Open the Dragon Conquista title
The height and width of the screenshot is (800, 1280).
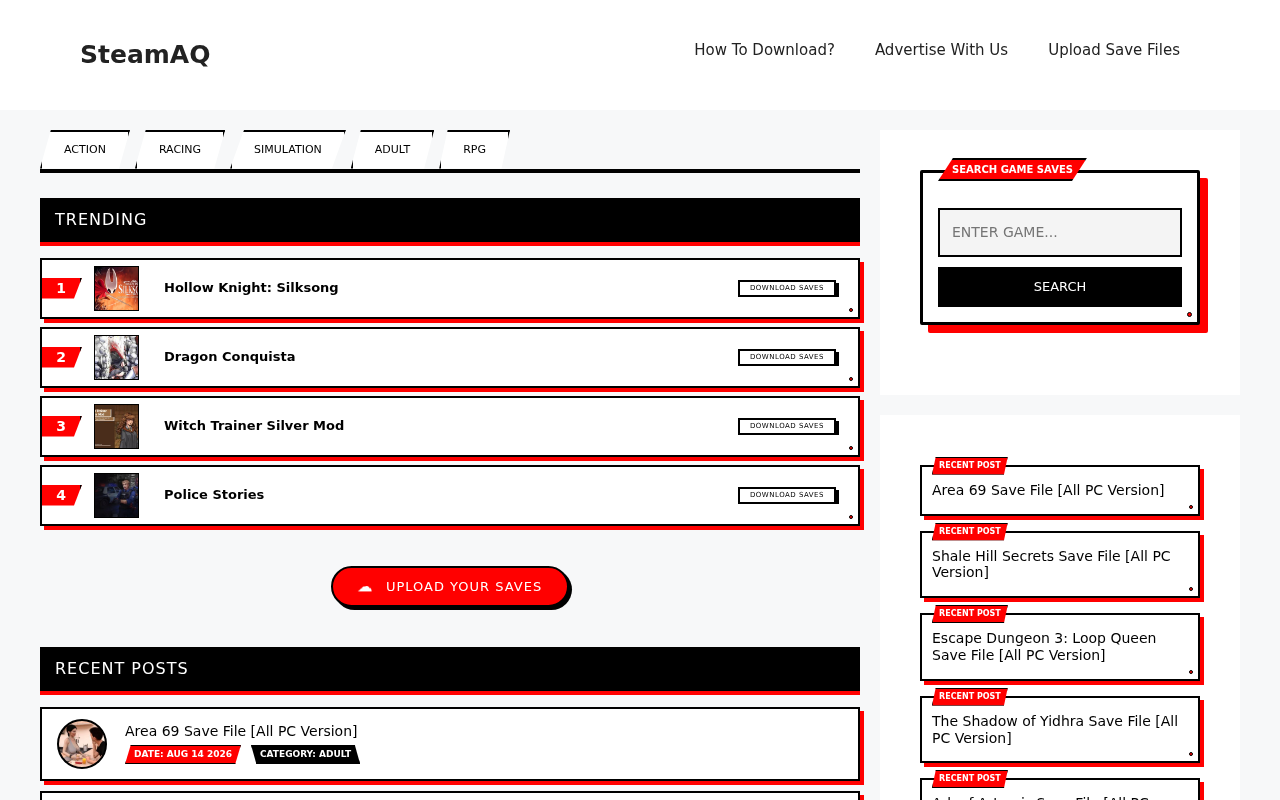click(230, 357)
